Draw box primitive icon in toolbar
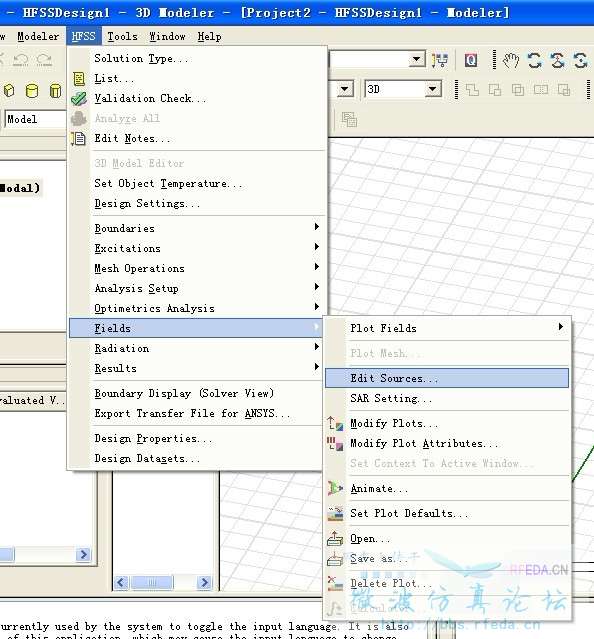 9,90
